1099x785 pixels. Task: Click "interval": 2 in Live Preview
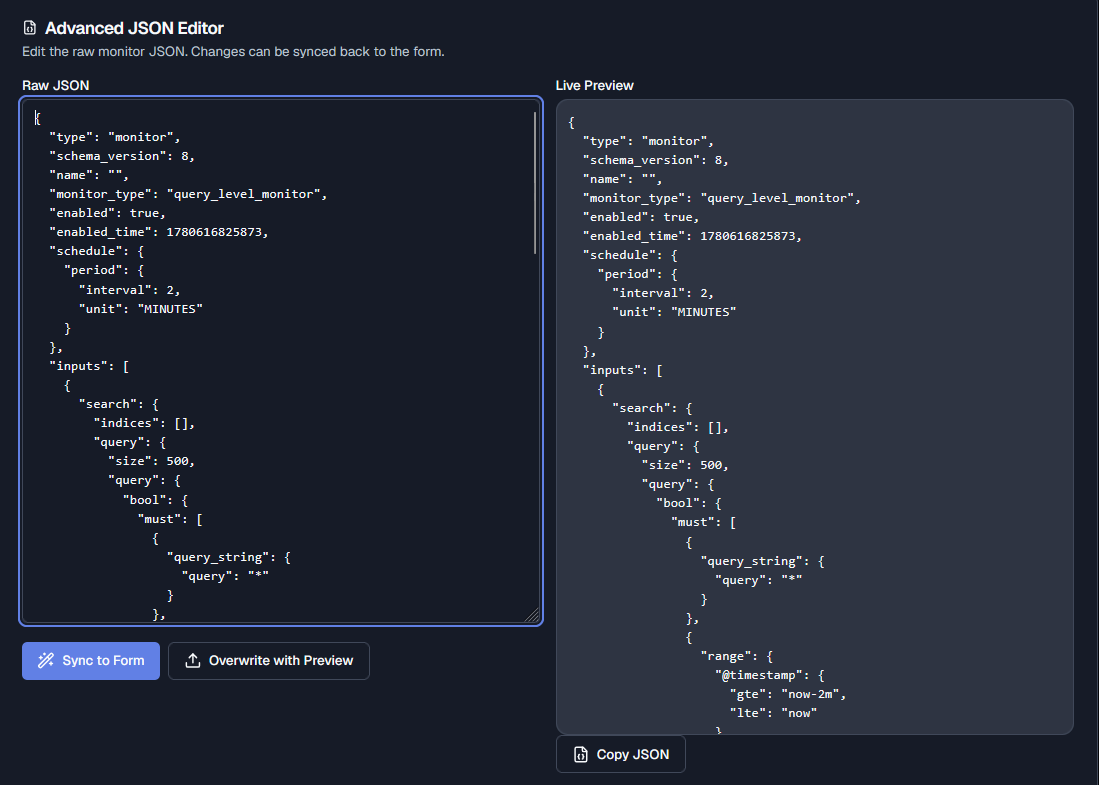click(663, 293)
